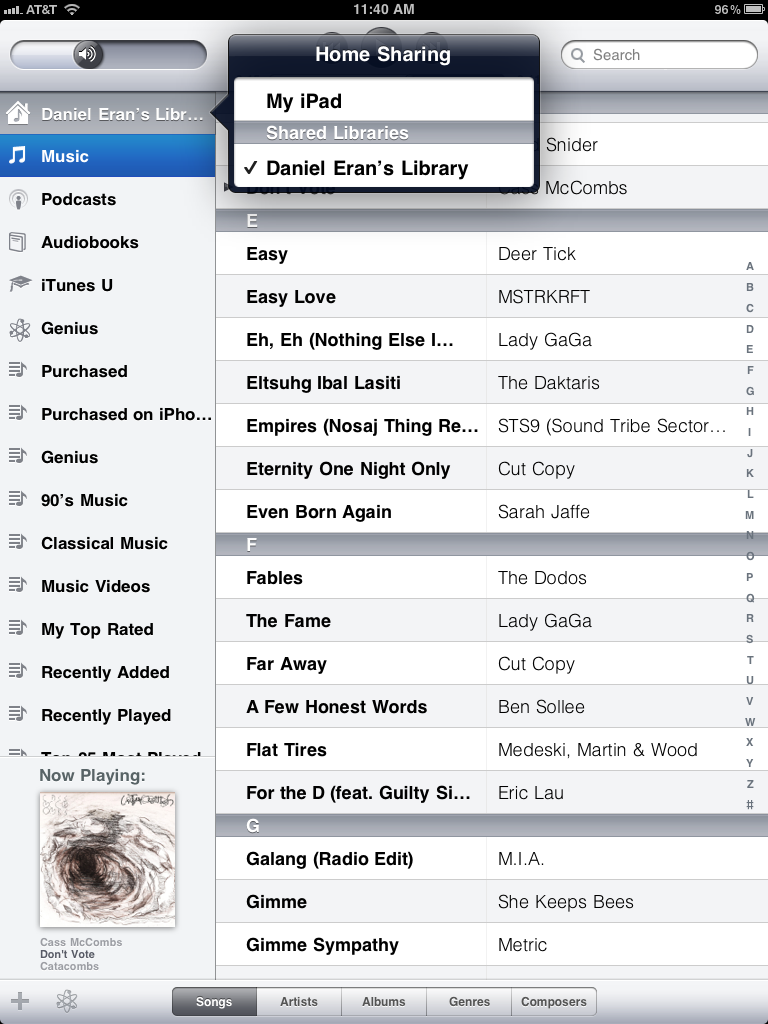The image size is (768, 1024).
Task: Click the Purchased playlist icon
Action: [18, 370]
